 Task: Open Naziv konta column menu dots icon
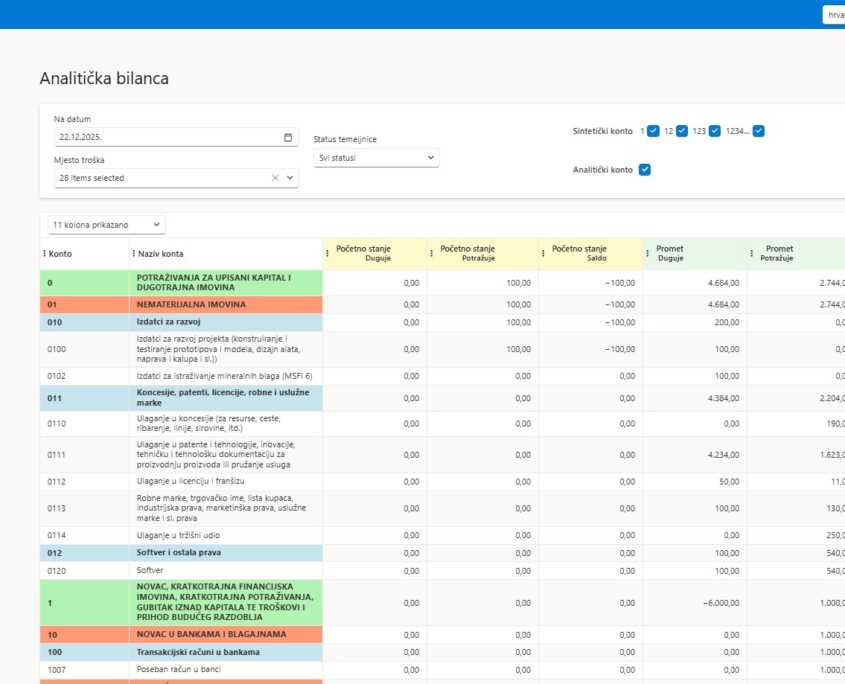[x=133, y=254]
